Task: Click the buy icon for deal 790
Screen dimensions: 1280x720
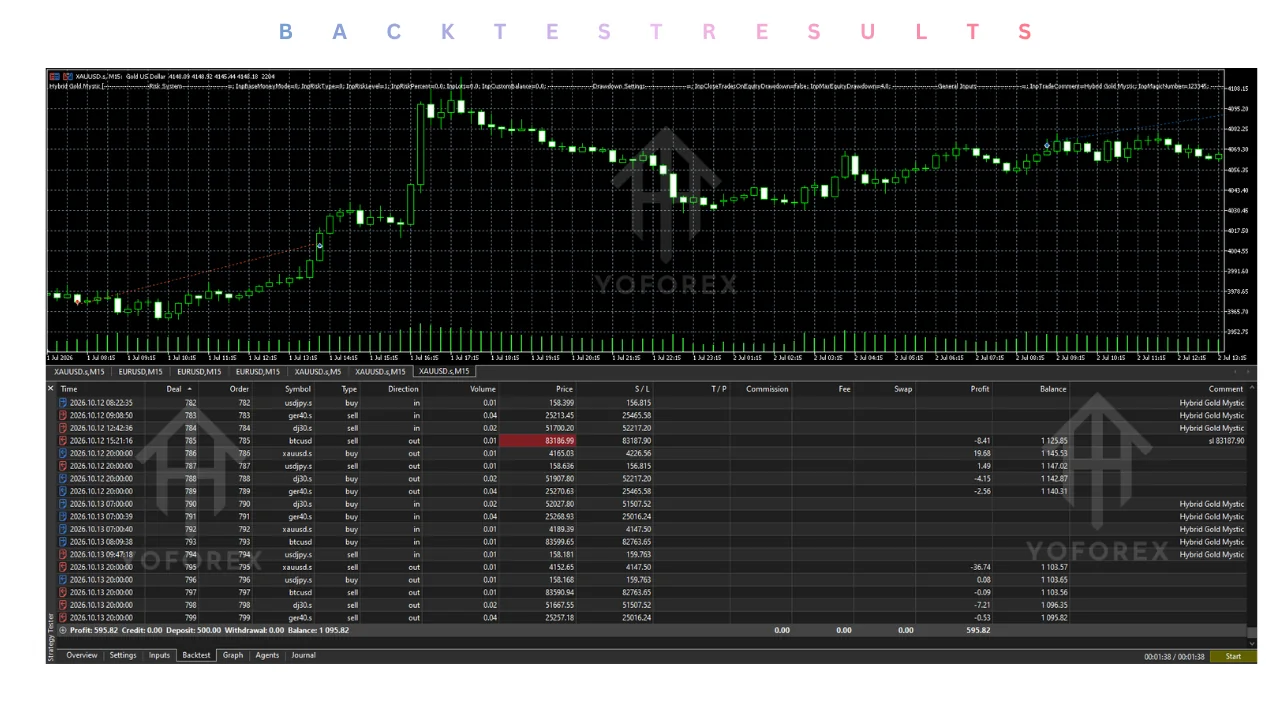Action: (64, 504)
